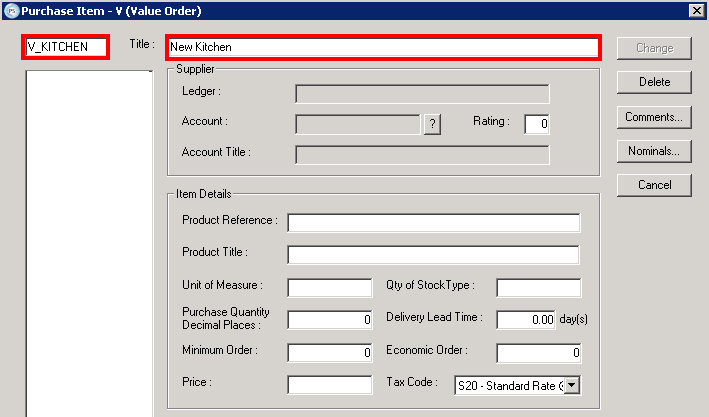Open account lookup question mark button
Image resolution: width=709 pixels, height=417 pixels.
pyautogui.click(x=432, y=124)
